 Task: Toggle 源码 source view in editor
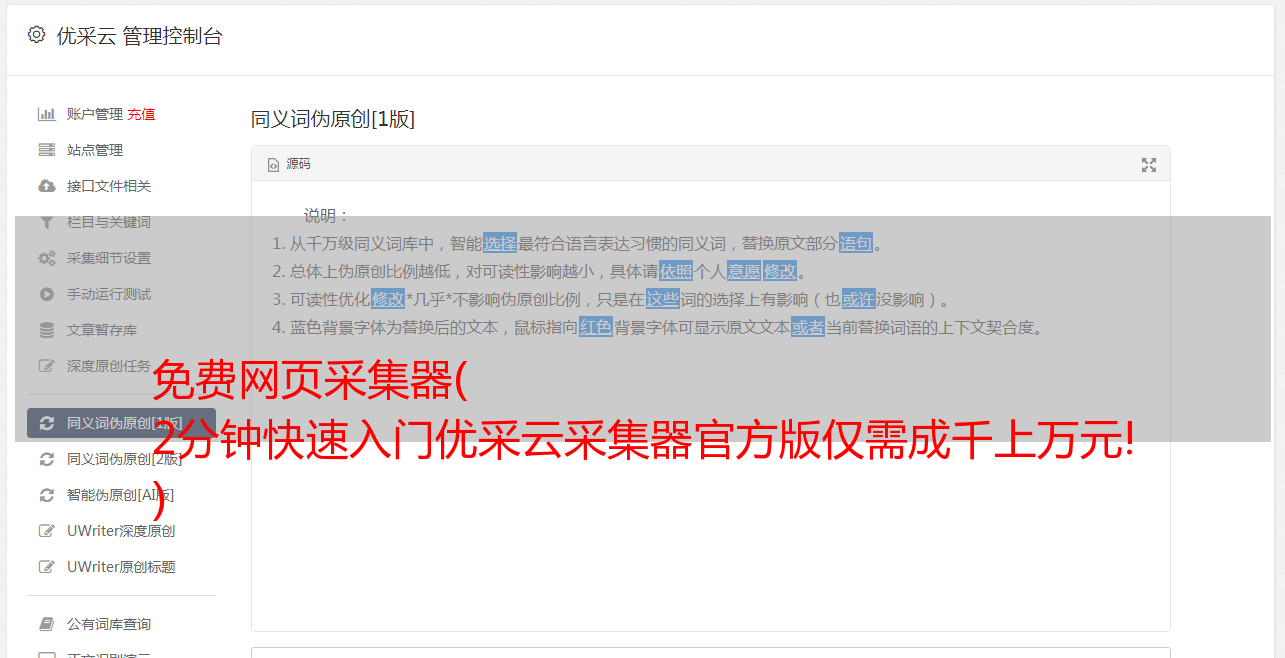tap(290, 164)
